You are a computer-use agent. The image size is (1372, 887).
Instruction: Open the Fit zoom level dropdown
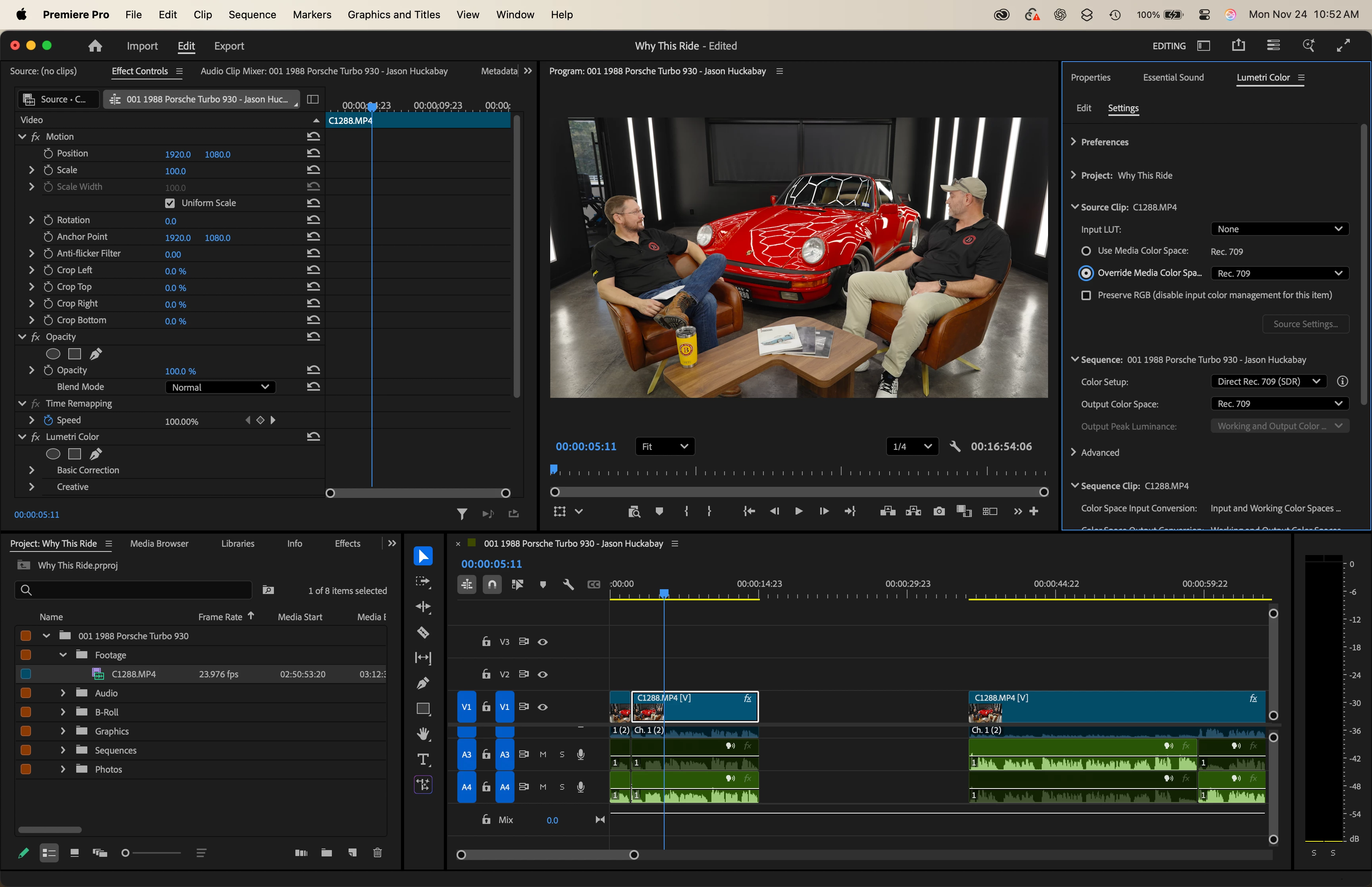665,446
